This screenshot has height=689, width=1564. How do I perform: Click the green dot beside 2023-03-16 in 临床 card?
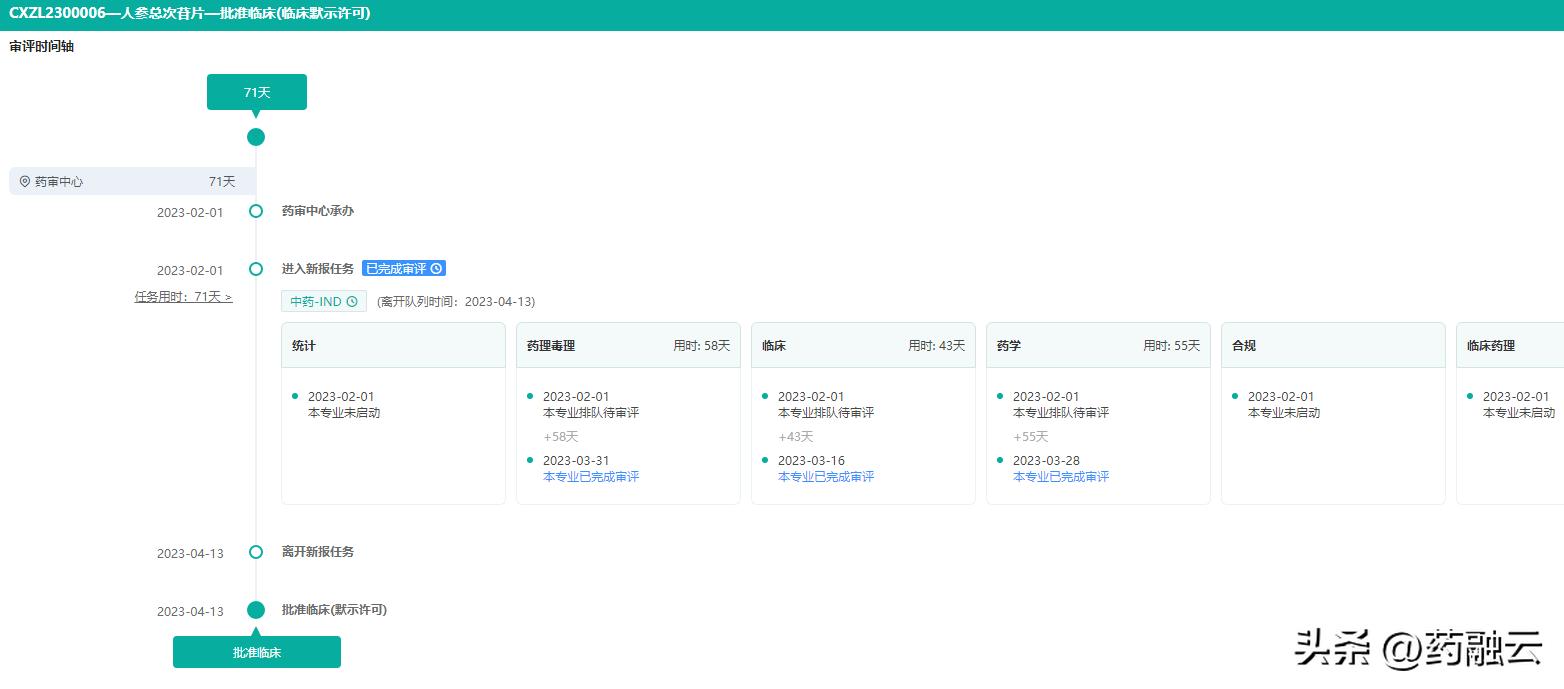click(x=763, y=460)
